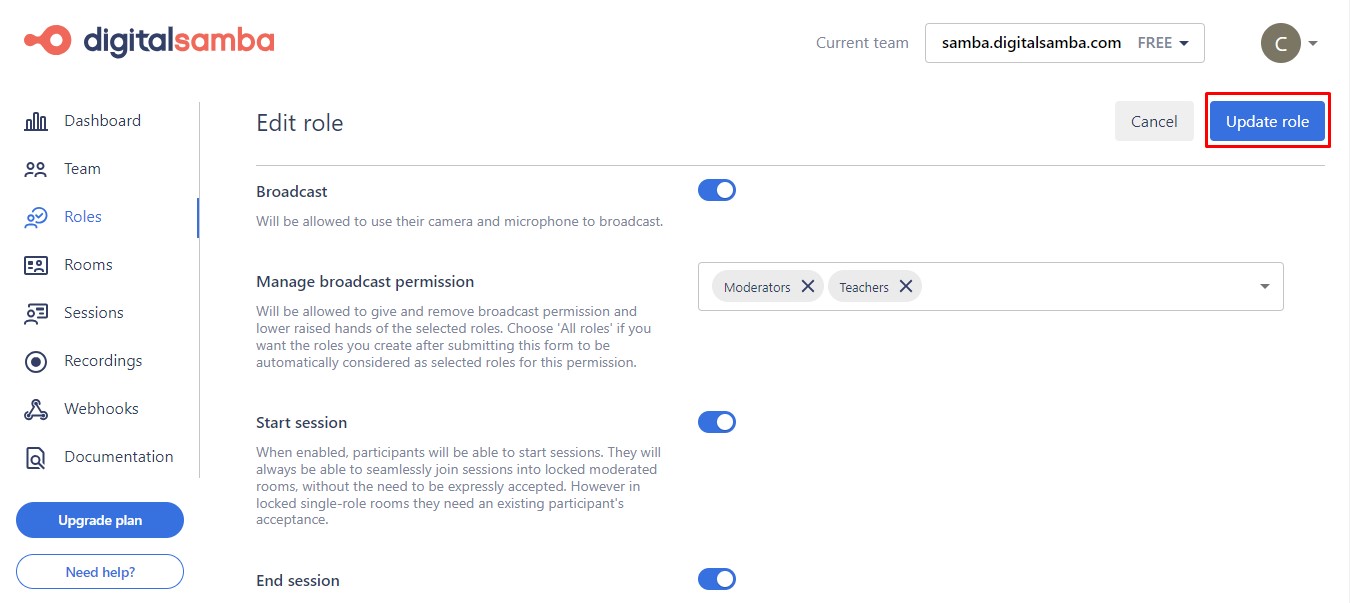
Task: Turn off the Start session toggle
Action: pos(717,421)
